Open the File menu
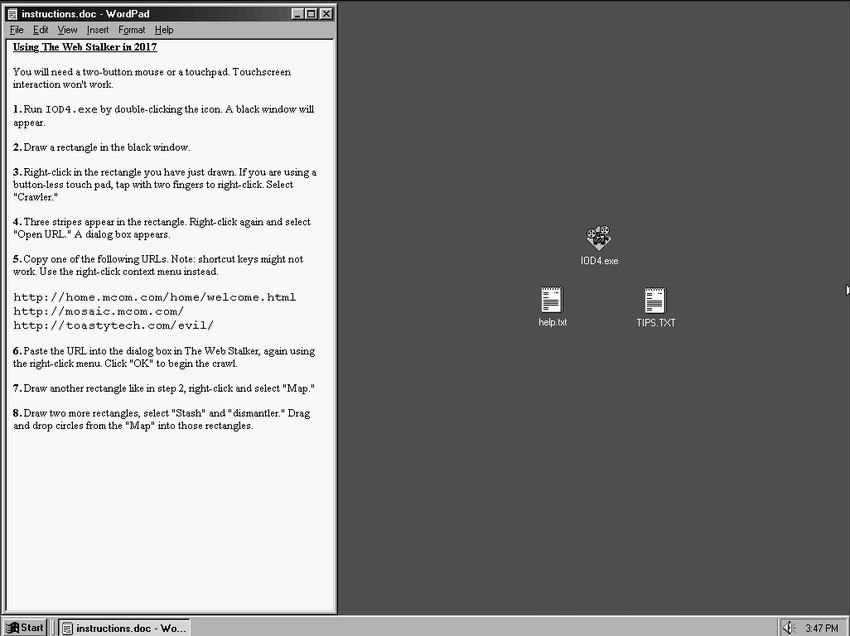Image resolution: width=850 pixels, height=636 pixels. tap(16, 30)
